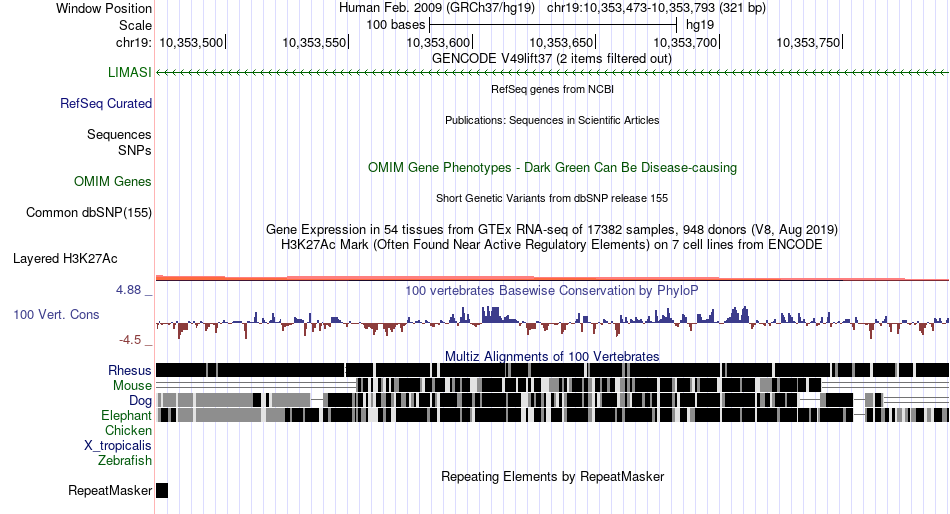Click the chr19:10,353,473-10,353,793 position text
The height and width of the screenshot is (514, 950).
tap(656, 8)
